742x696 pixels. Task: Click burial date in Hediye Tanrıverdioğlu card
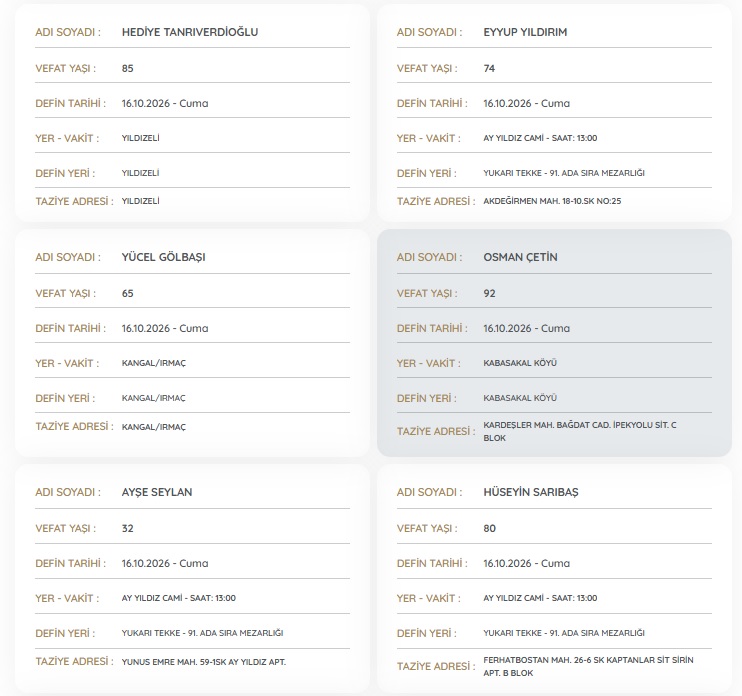(165, 104)
